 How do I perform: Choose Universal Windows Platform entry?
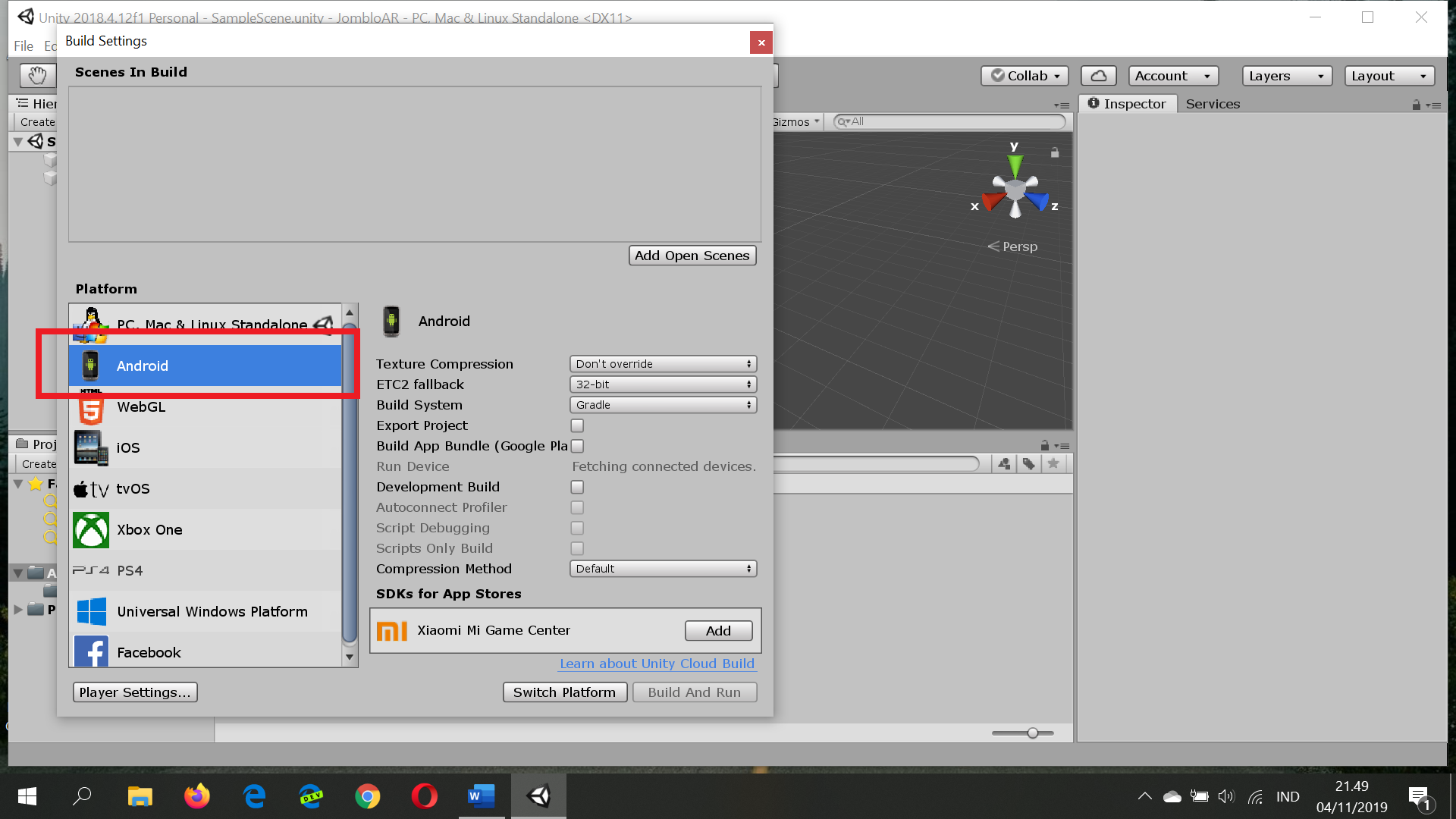212,612
